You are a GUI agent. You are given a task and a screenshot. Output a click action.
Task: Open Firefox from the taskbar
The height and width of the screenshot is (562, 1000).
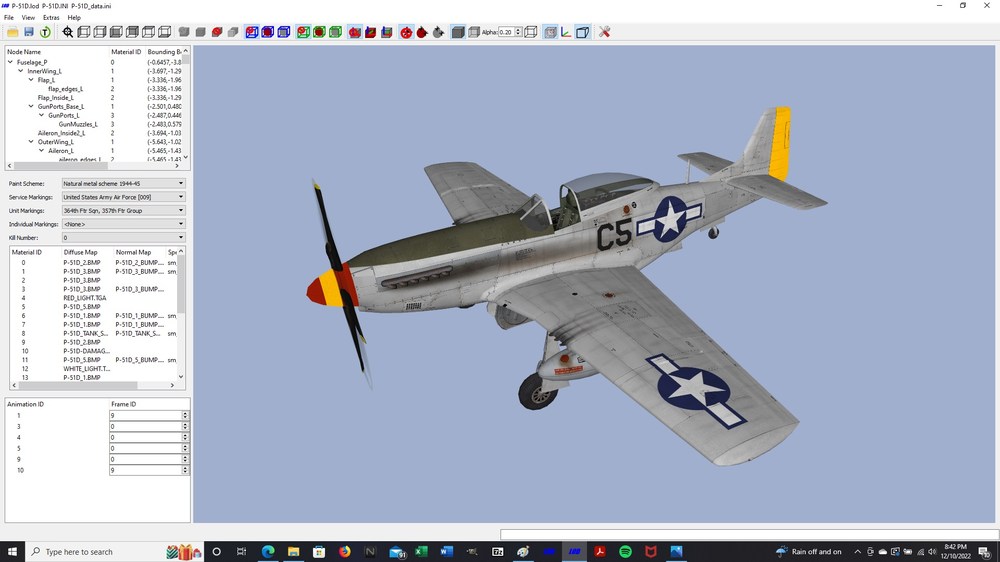pyautogui.click(x=344, y=552)
